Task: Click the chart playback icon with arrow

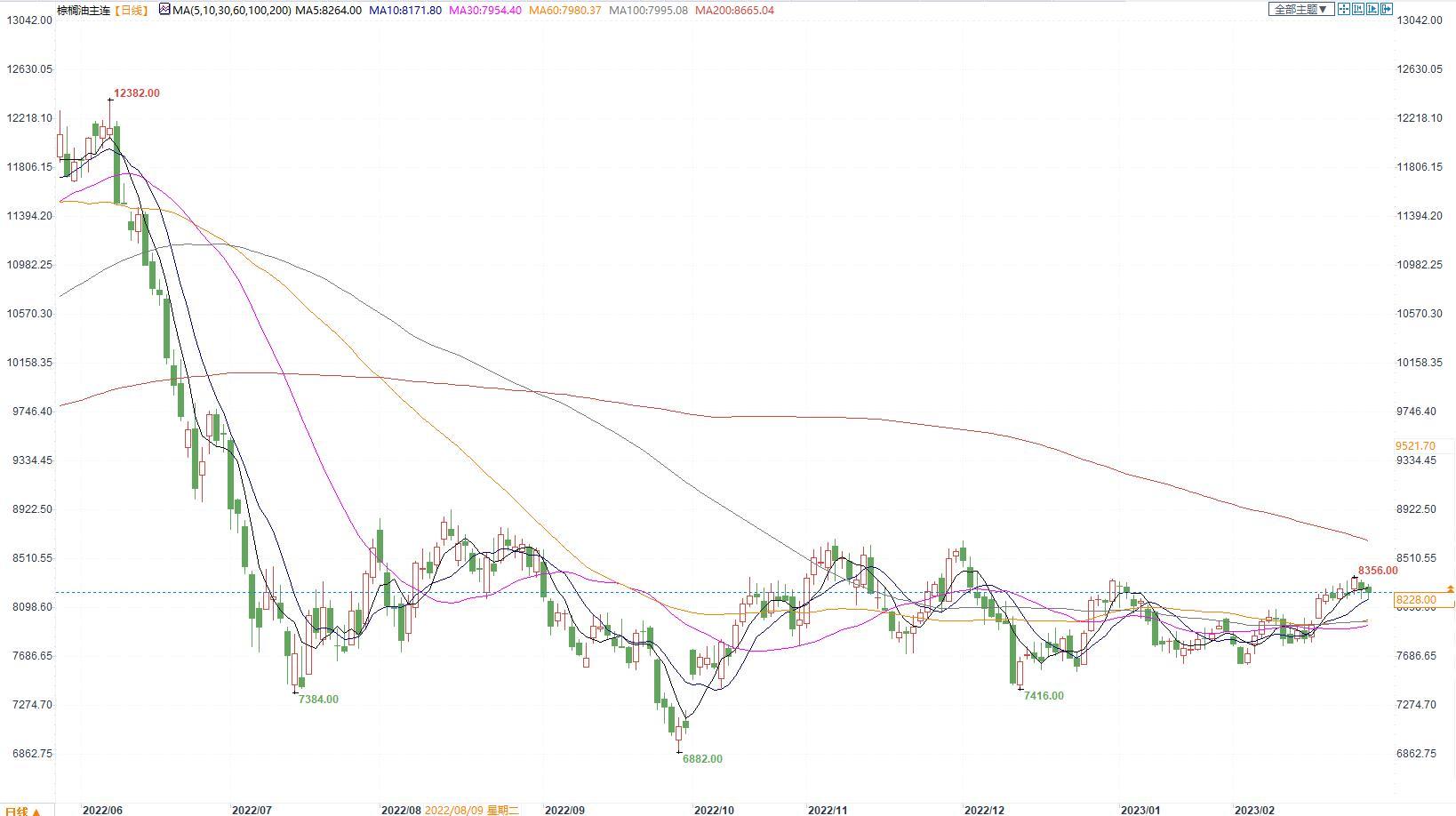Action: coord(1372,9)
